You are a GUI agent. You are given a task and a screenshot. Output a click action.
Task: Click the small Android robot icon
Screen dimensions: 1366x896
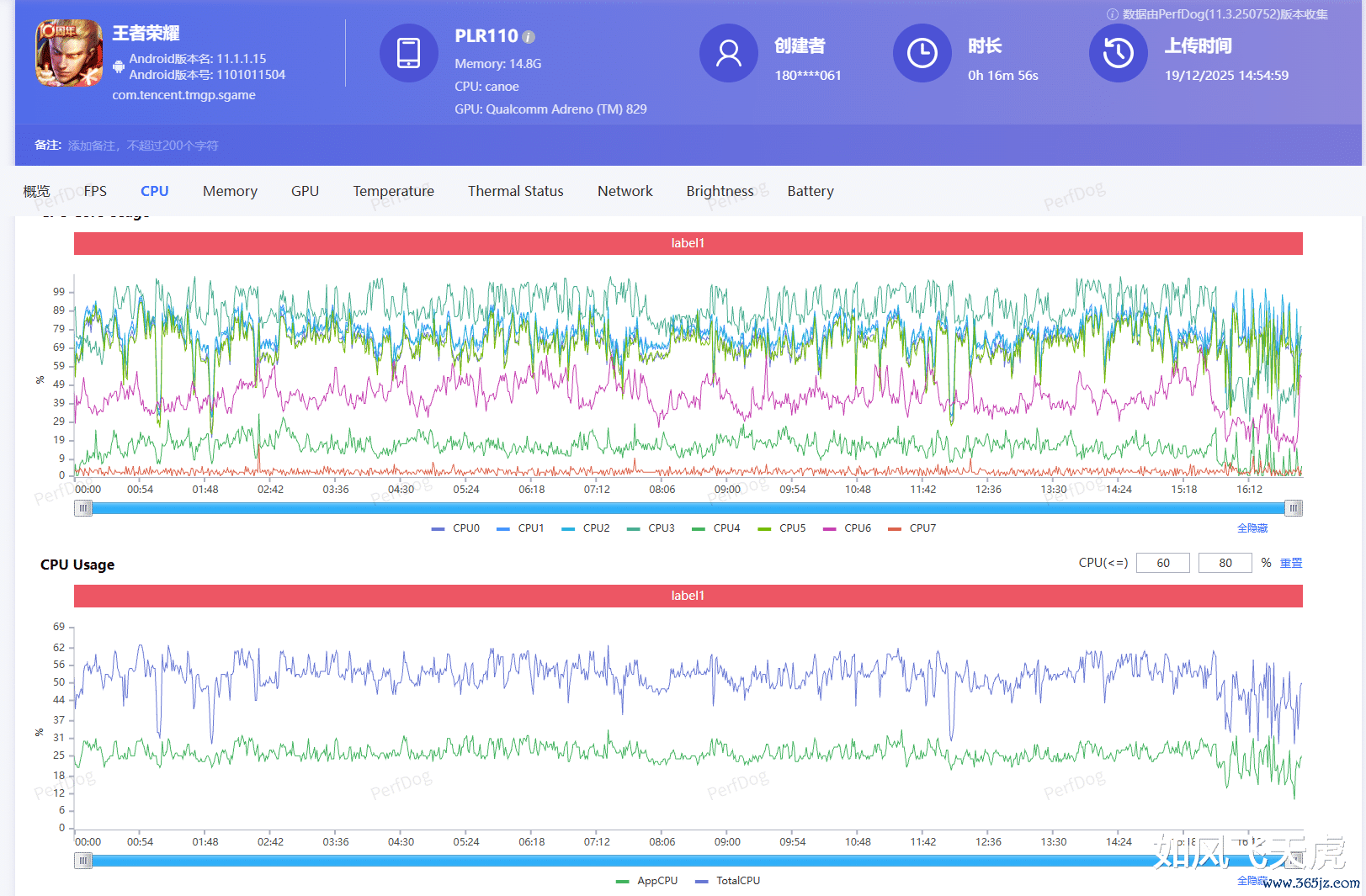[x=119, y=66]
